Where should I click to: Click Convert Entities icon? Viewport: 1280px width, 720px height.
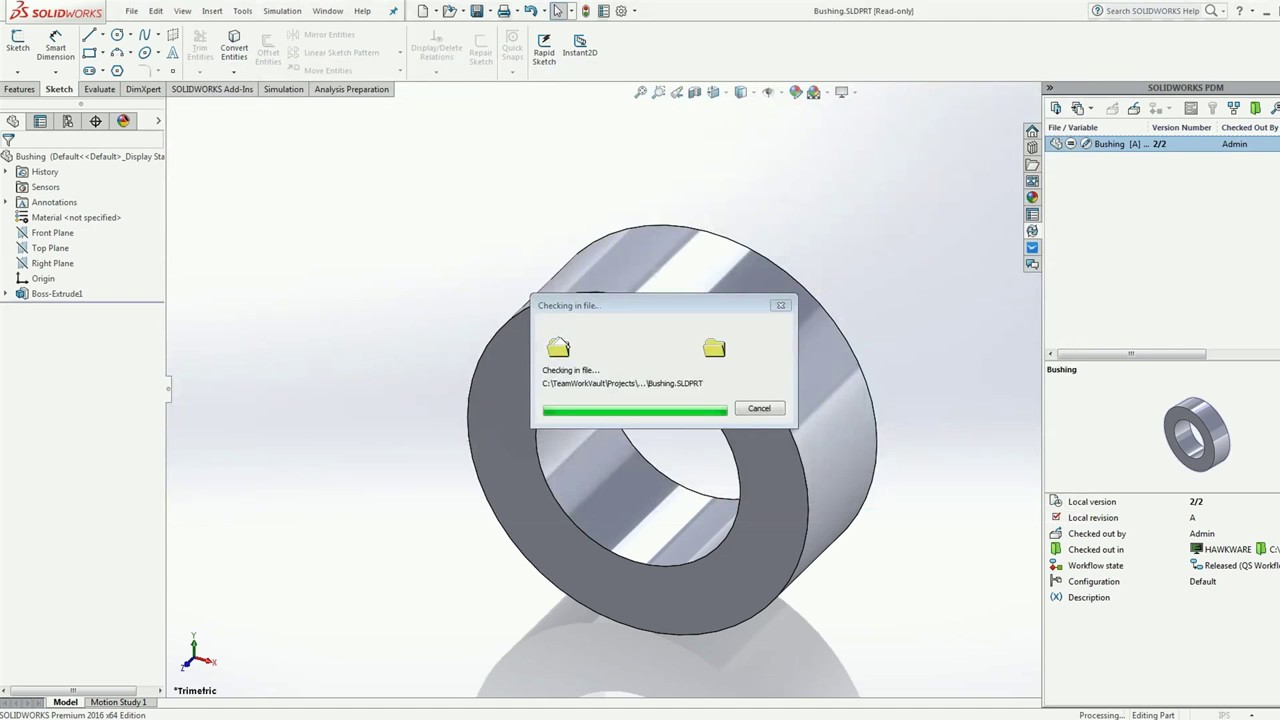[x=234, y=45]
